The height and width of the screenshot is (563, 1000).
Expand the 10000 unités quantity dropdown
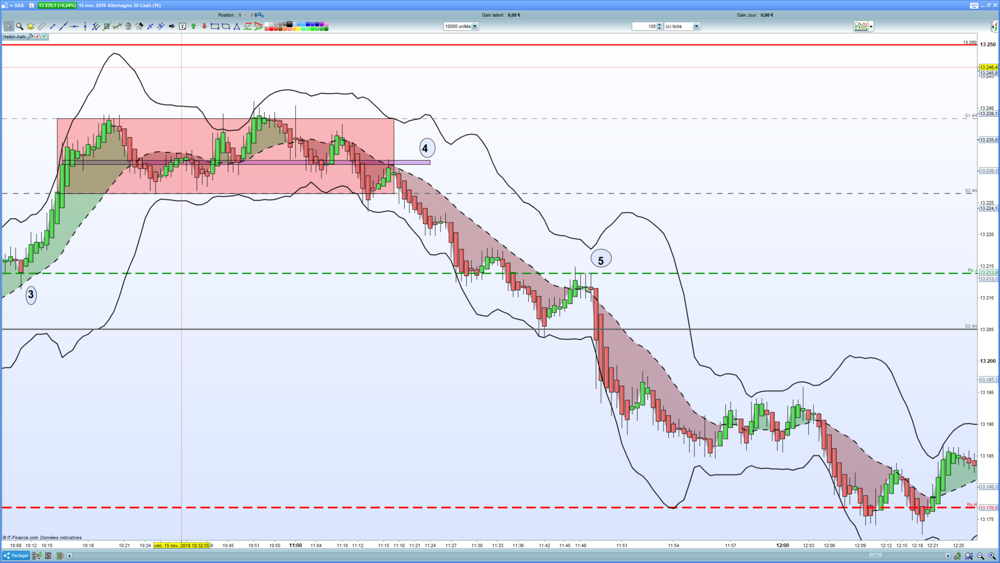tap(475, 26)
